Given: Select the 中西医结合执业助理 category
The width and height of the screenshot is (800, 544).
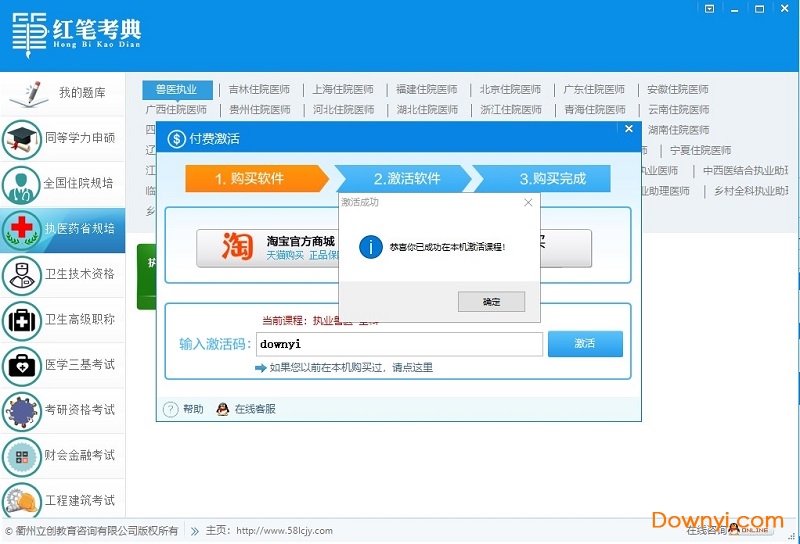Looking at the screenshot, I should pyautogui.click(x=745, y=171).
